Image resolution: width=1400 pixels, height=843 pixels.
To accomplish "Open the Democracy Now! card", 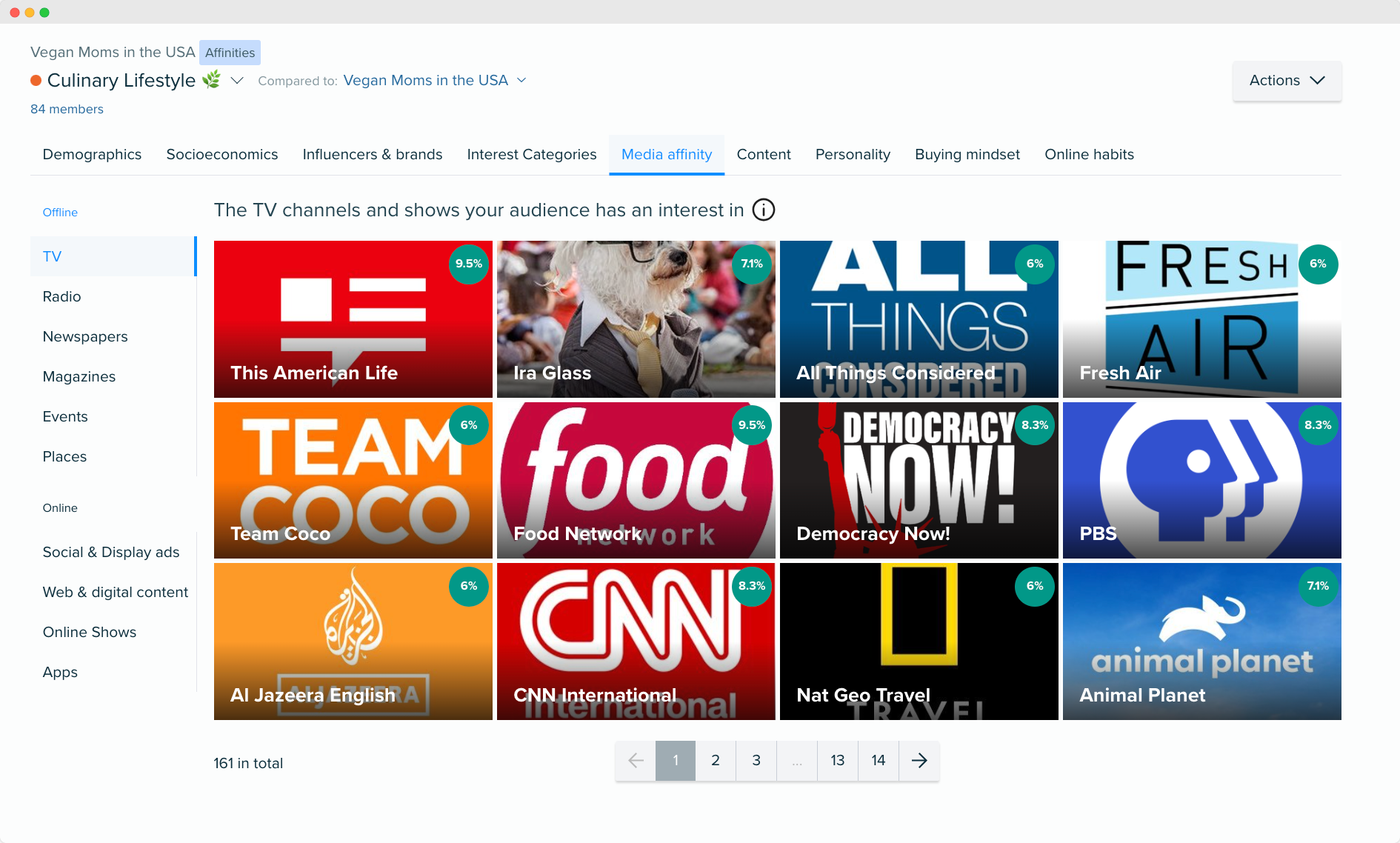I will (x=919, y=480).
